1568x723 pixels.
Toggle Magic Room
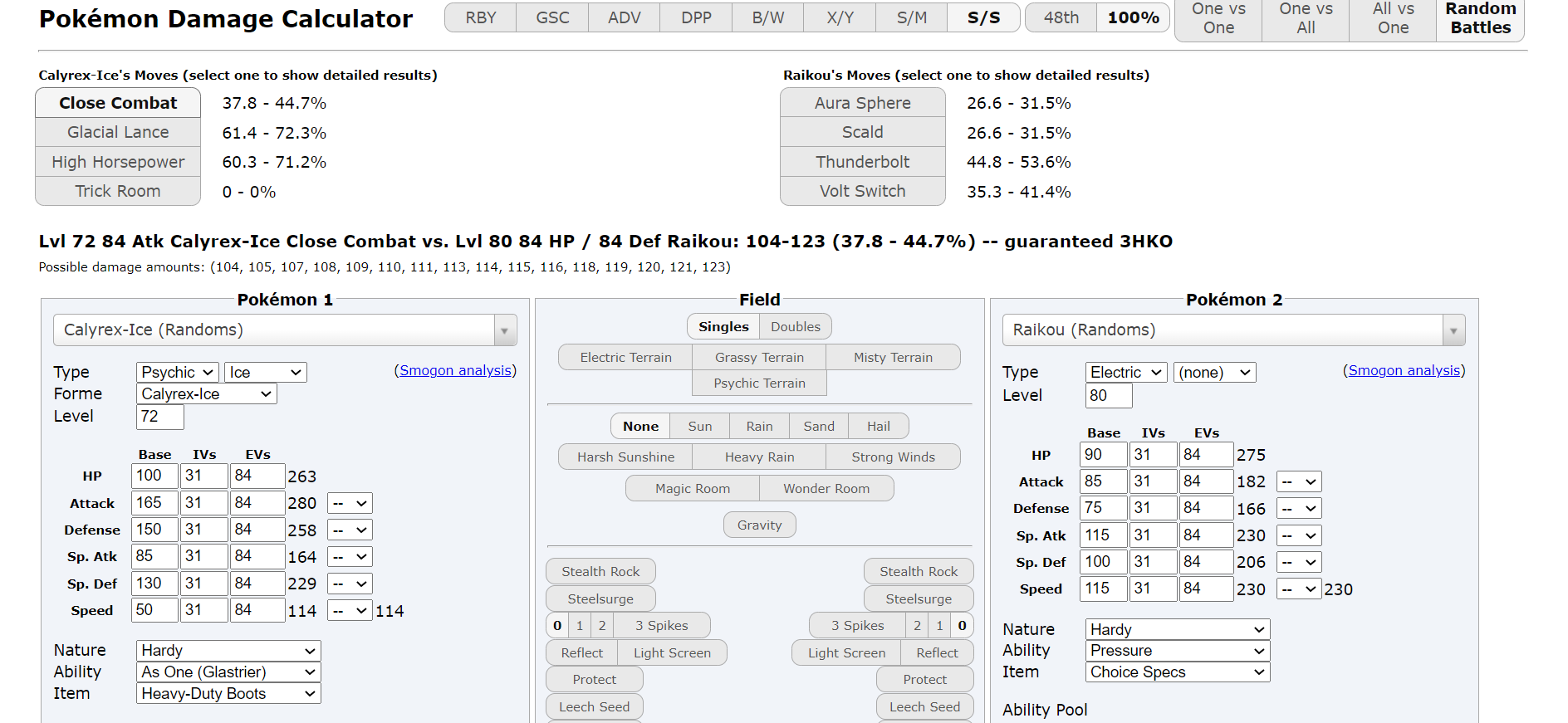[x=693, y=488]
